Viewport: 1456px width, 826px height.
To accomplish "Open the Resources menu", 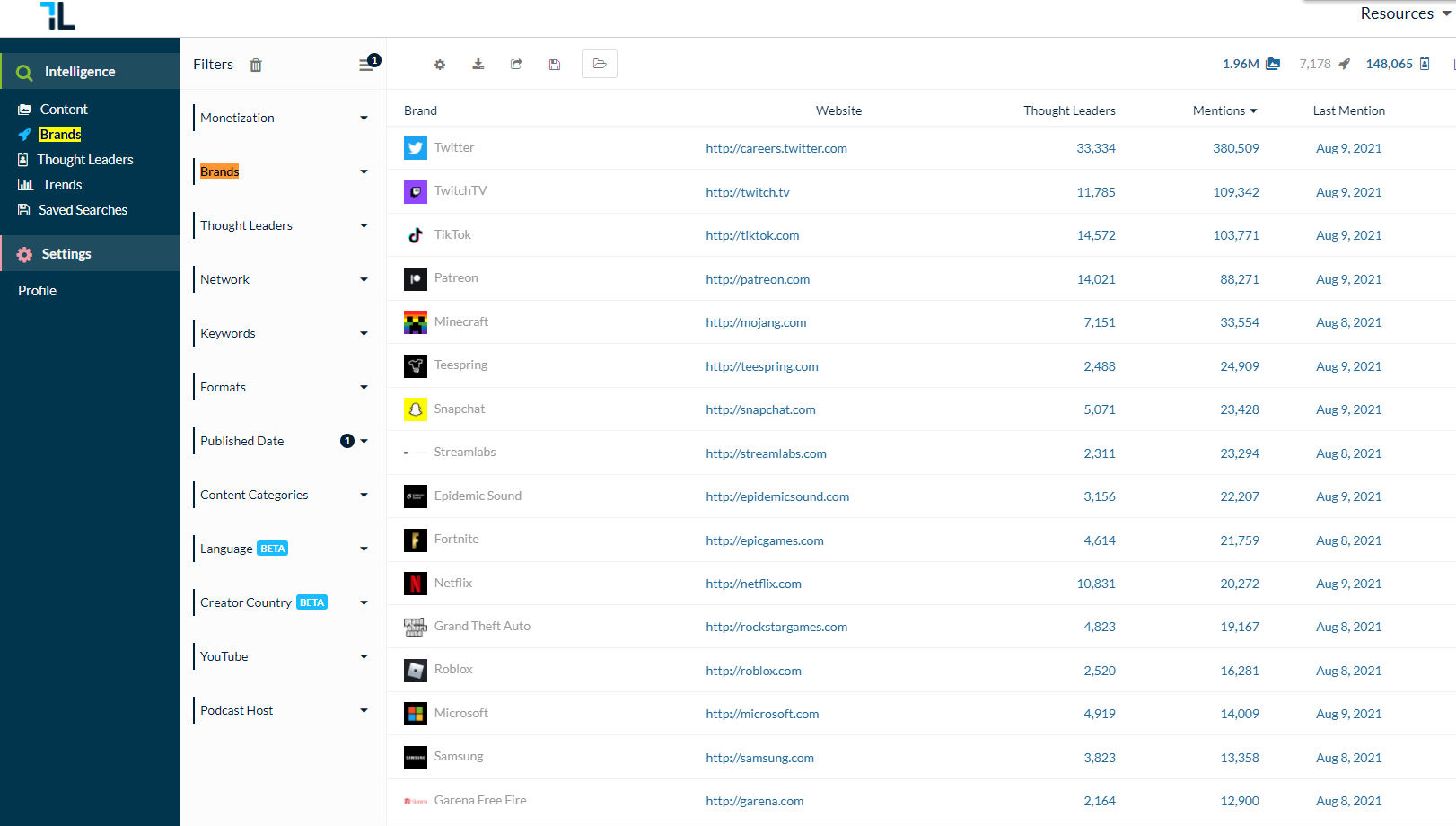I will [x=1405, y=13].
